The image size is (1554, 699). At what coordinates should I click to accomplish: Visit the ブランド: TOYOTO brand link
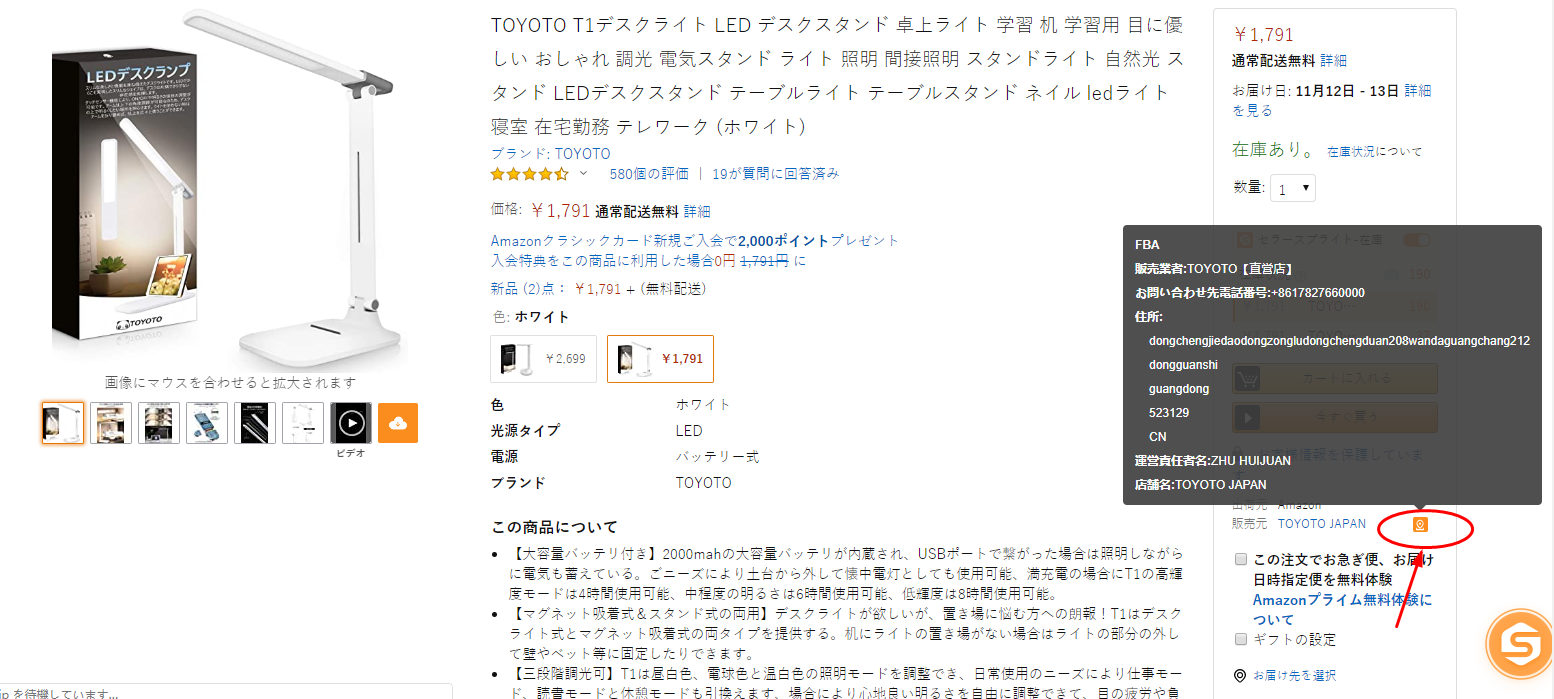pos(550,154)
